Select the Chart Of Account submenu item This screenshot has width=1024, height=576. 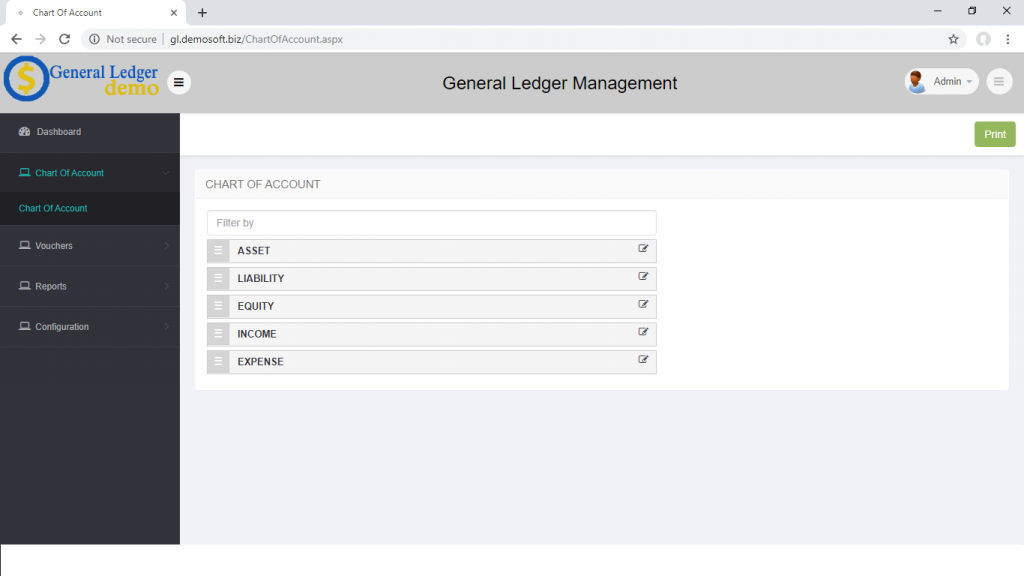pos(53,208)
